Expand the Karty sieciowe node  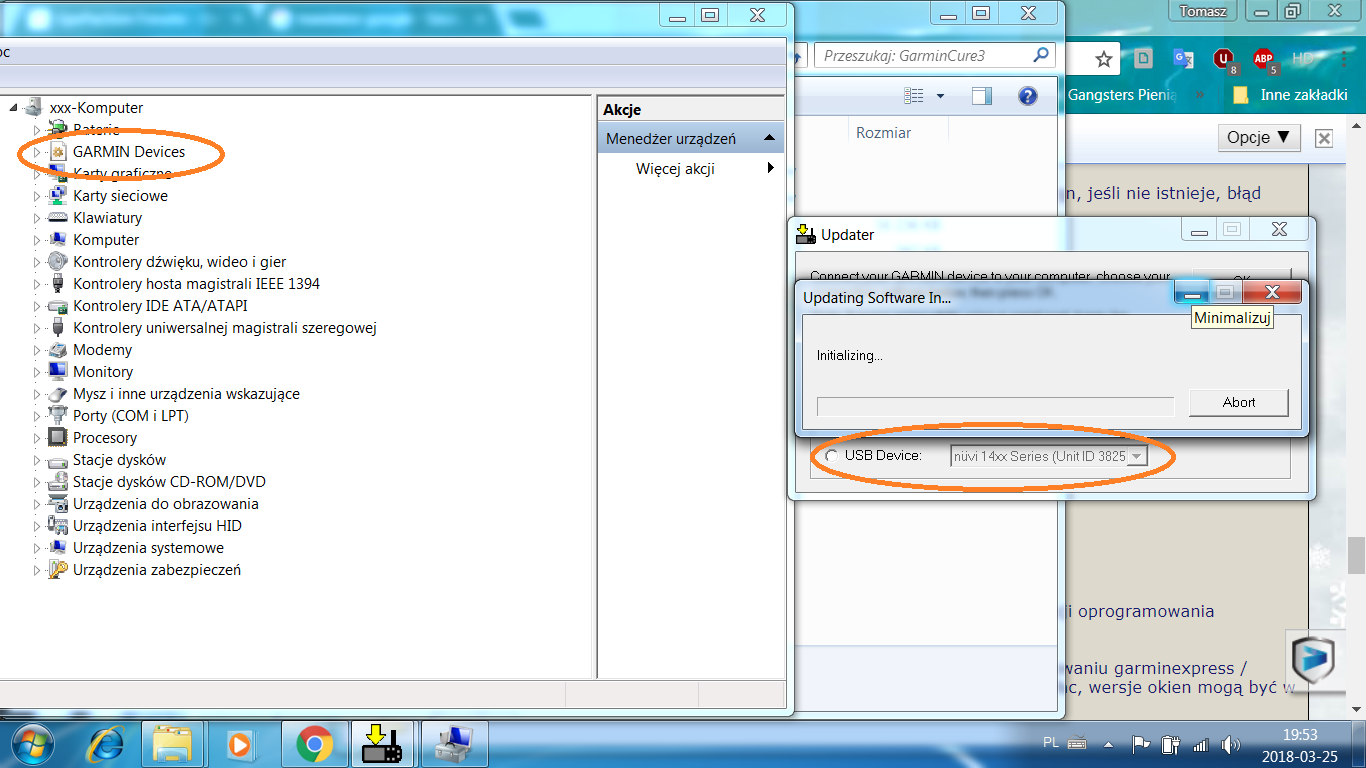[38, 196]
